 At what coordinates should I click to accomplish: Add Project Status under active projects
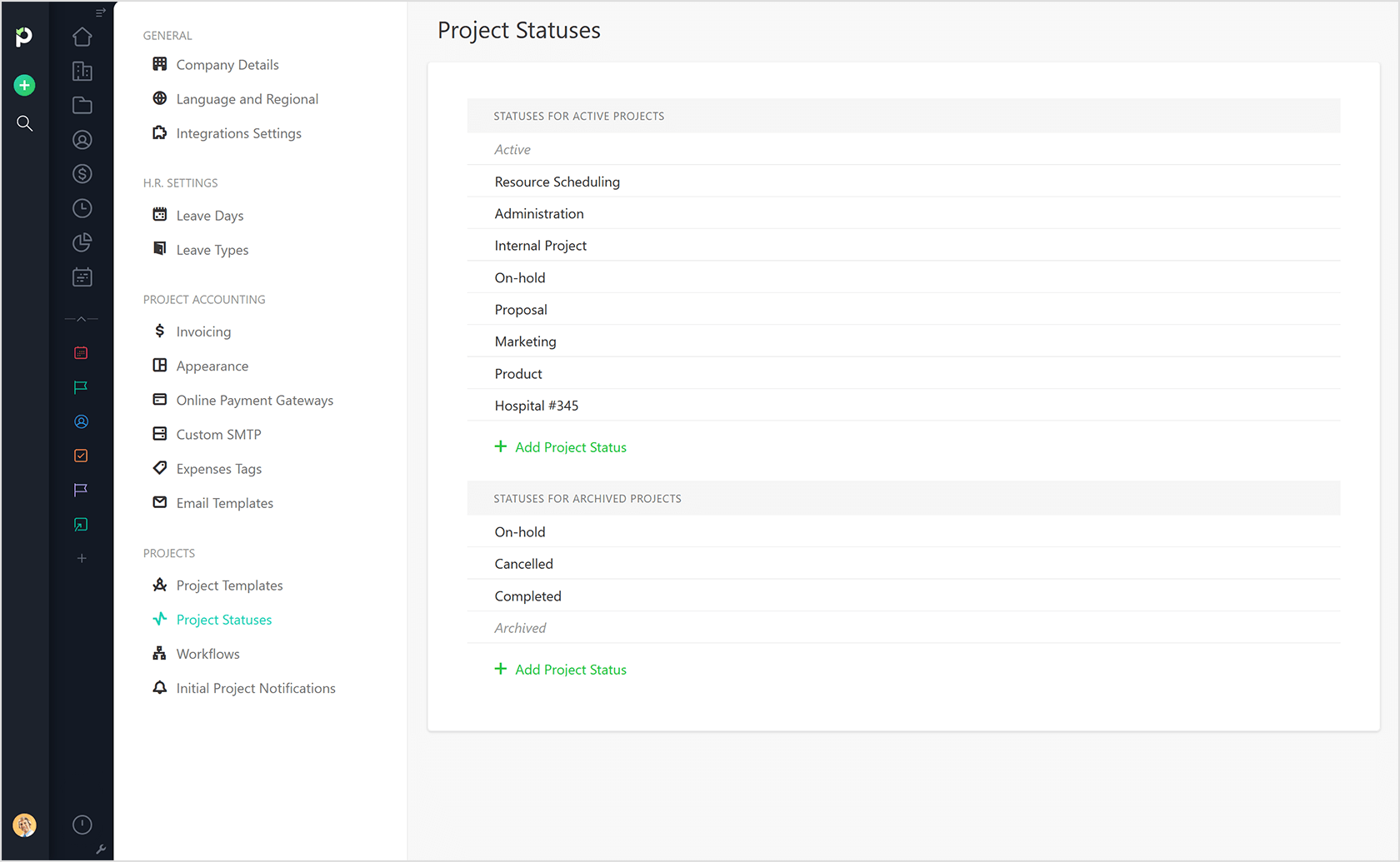coord(560,446)
